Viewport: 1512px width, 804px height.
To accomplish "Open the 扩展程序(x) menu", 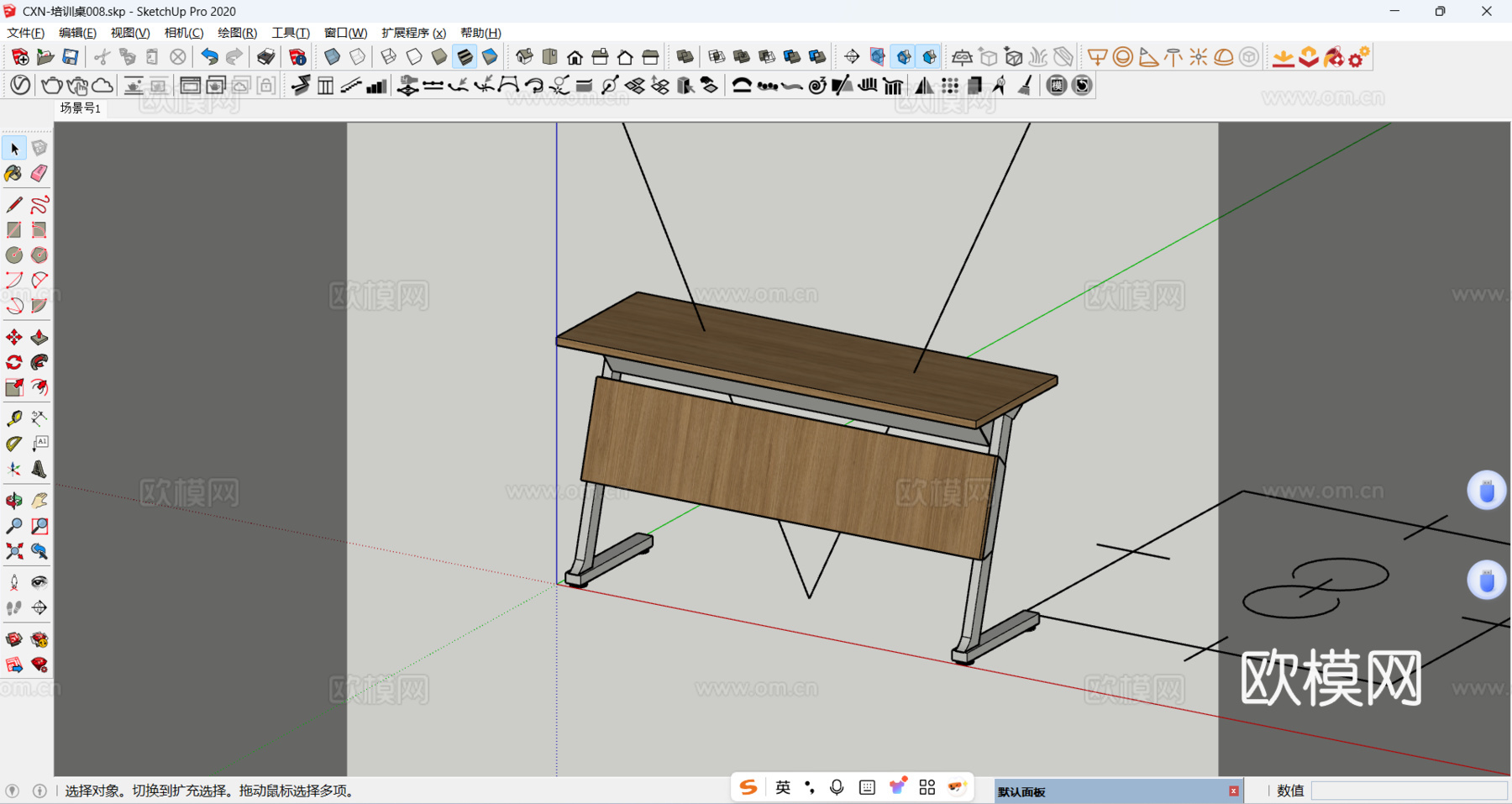I will (413, 33).
